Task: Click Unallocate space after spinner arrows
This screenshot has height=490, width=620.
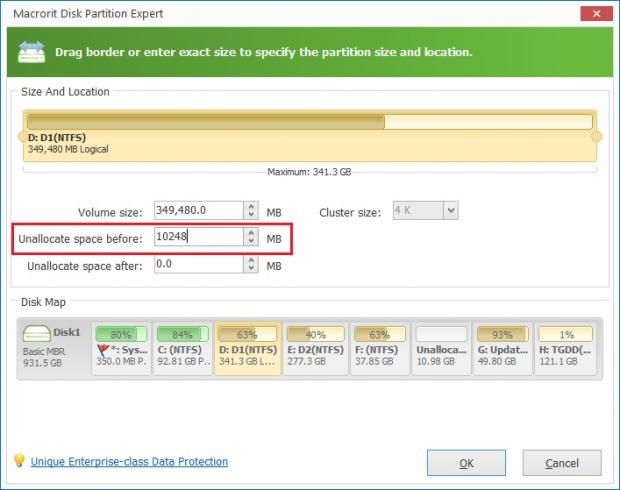Action: [249, 265]
